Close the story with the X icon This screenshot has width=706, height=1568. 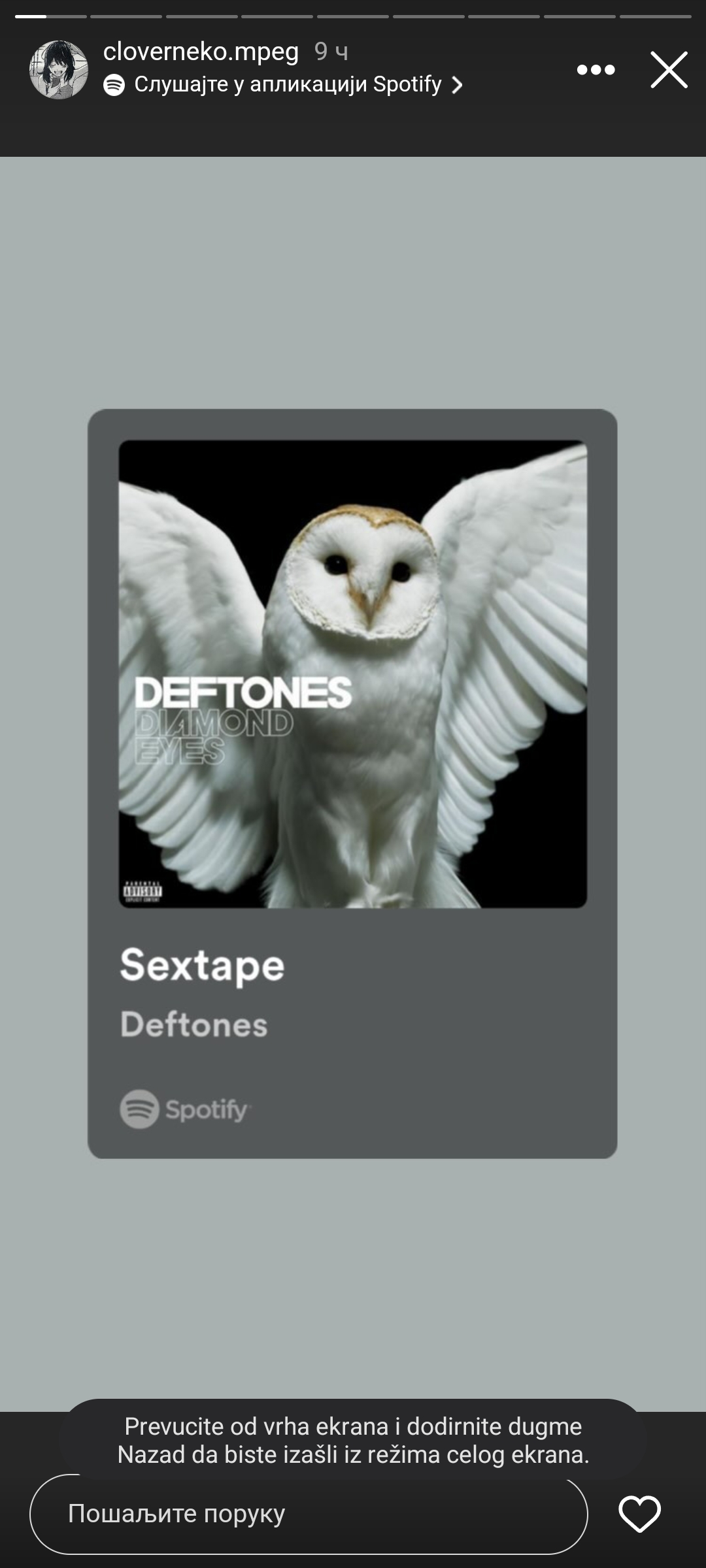669,70
